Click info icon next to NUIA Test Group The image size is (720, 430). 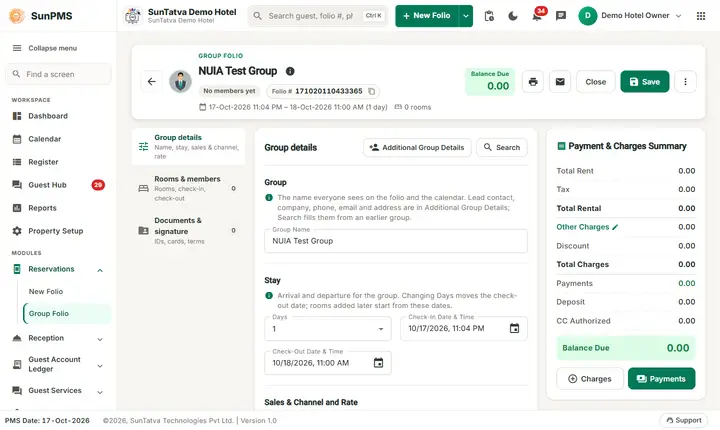click(x=290, y=71)
